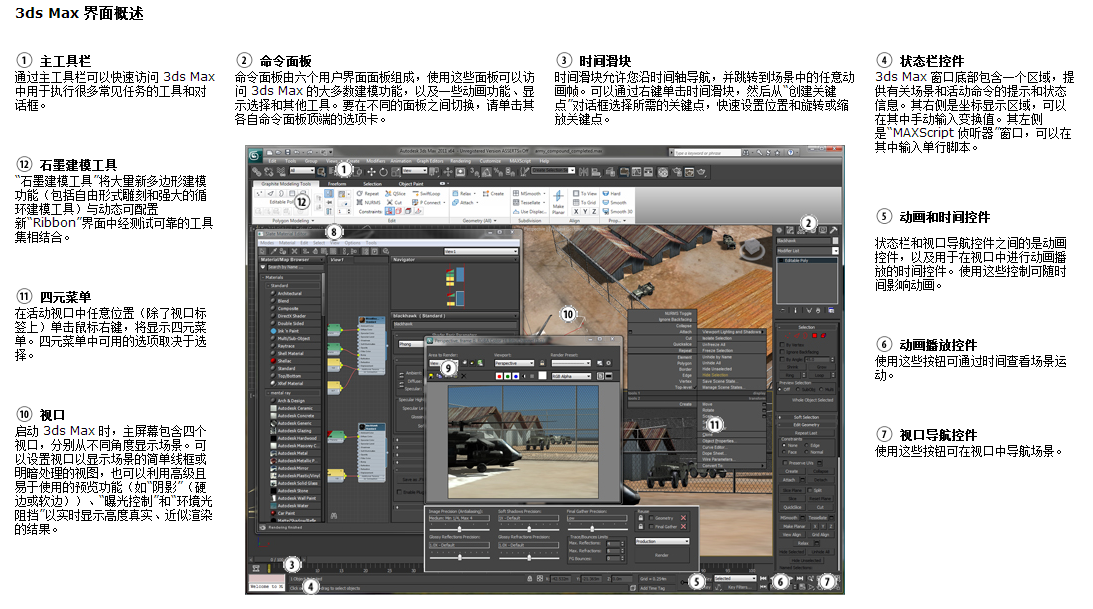Click Bind to Space Warp icon
1093x609 pixels.
click(281, 171)
